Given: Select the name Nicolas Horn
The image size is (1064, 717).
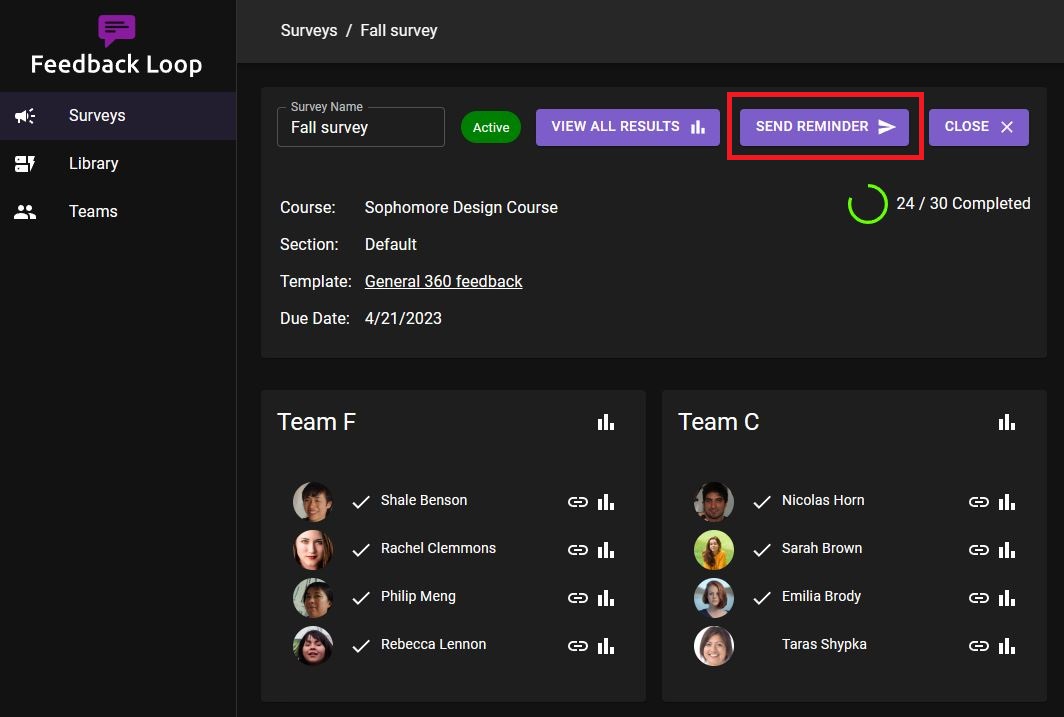Looking at the screenshot, I should click(823, 501).
